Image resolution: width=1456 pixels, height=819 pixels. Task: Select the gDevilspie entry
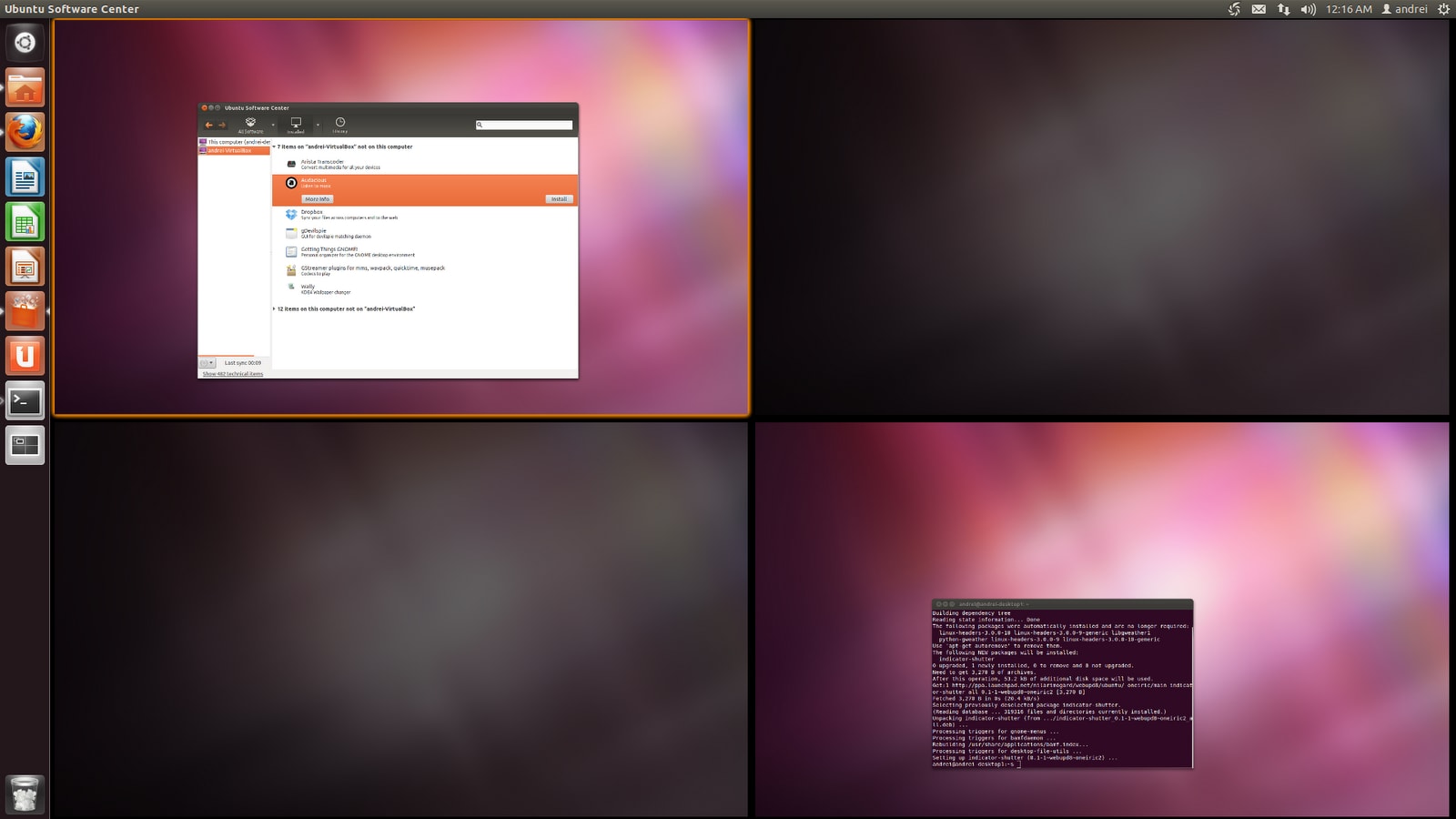point(425,233)
